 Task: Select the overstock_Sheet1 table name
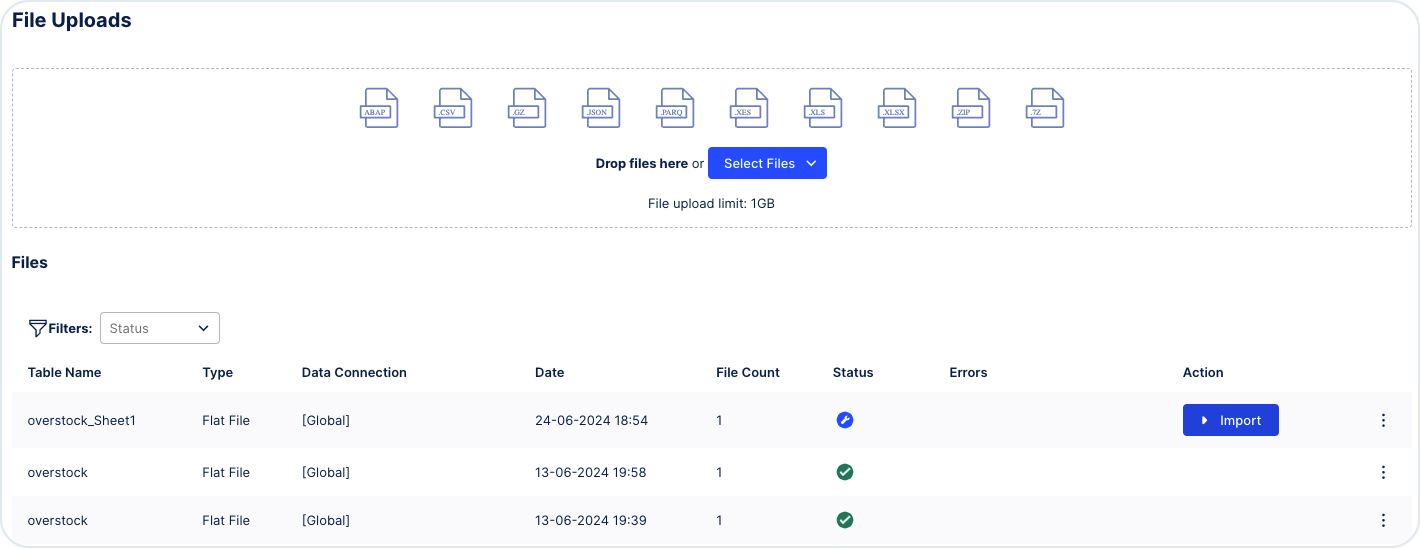(x=82, y=421)
